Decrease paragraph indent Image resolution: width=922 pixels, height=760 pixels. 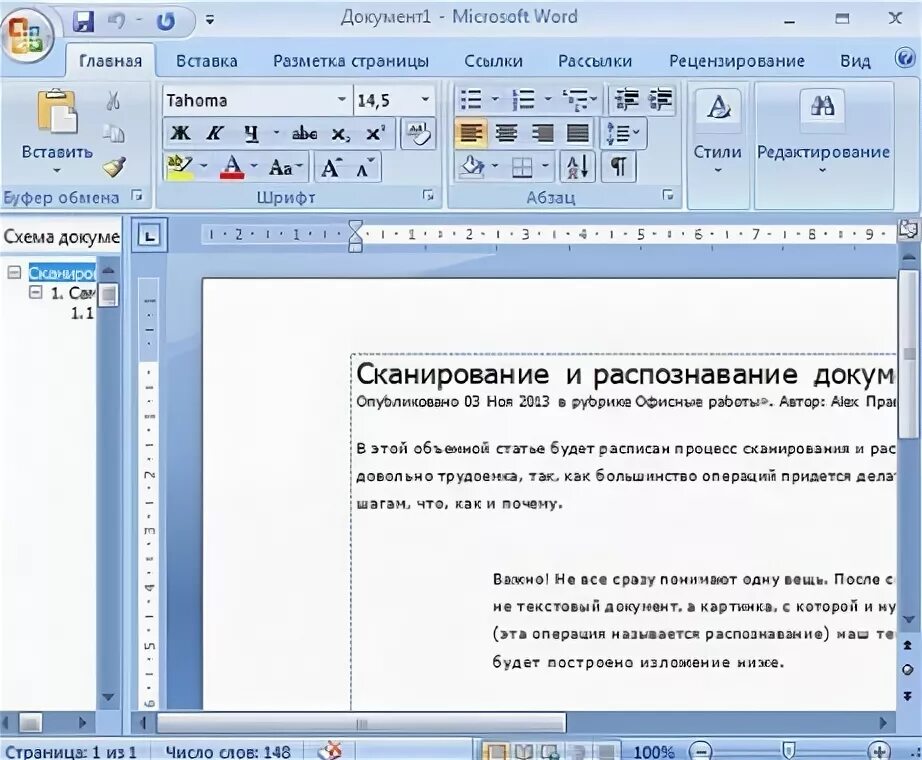point(627,100)
